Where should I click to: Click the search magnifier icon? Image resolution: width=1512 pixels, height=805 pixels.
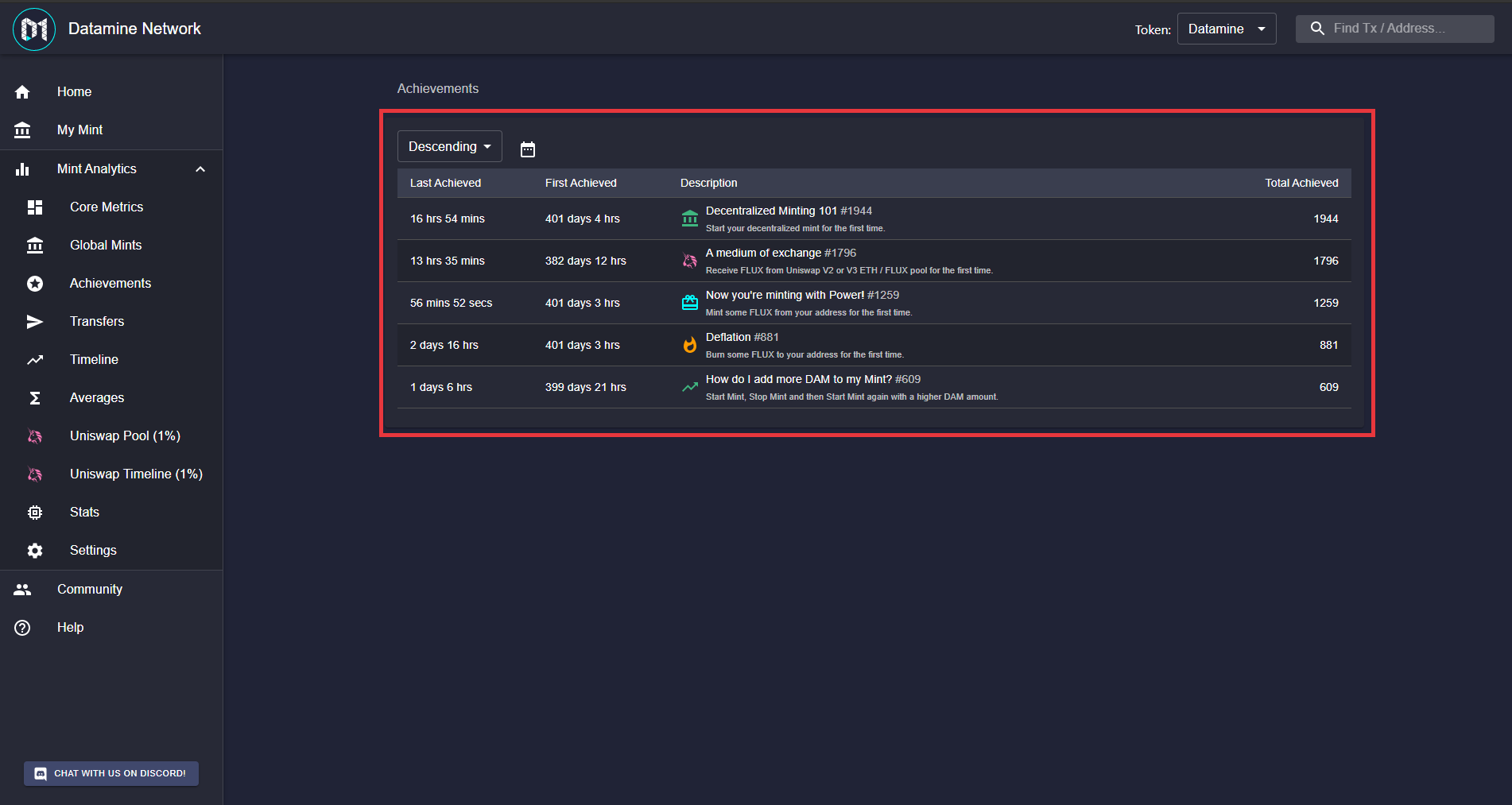click(1317, 29)
